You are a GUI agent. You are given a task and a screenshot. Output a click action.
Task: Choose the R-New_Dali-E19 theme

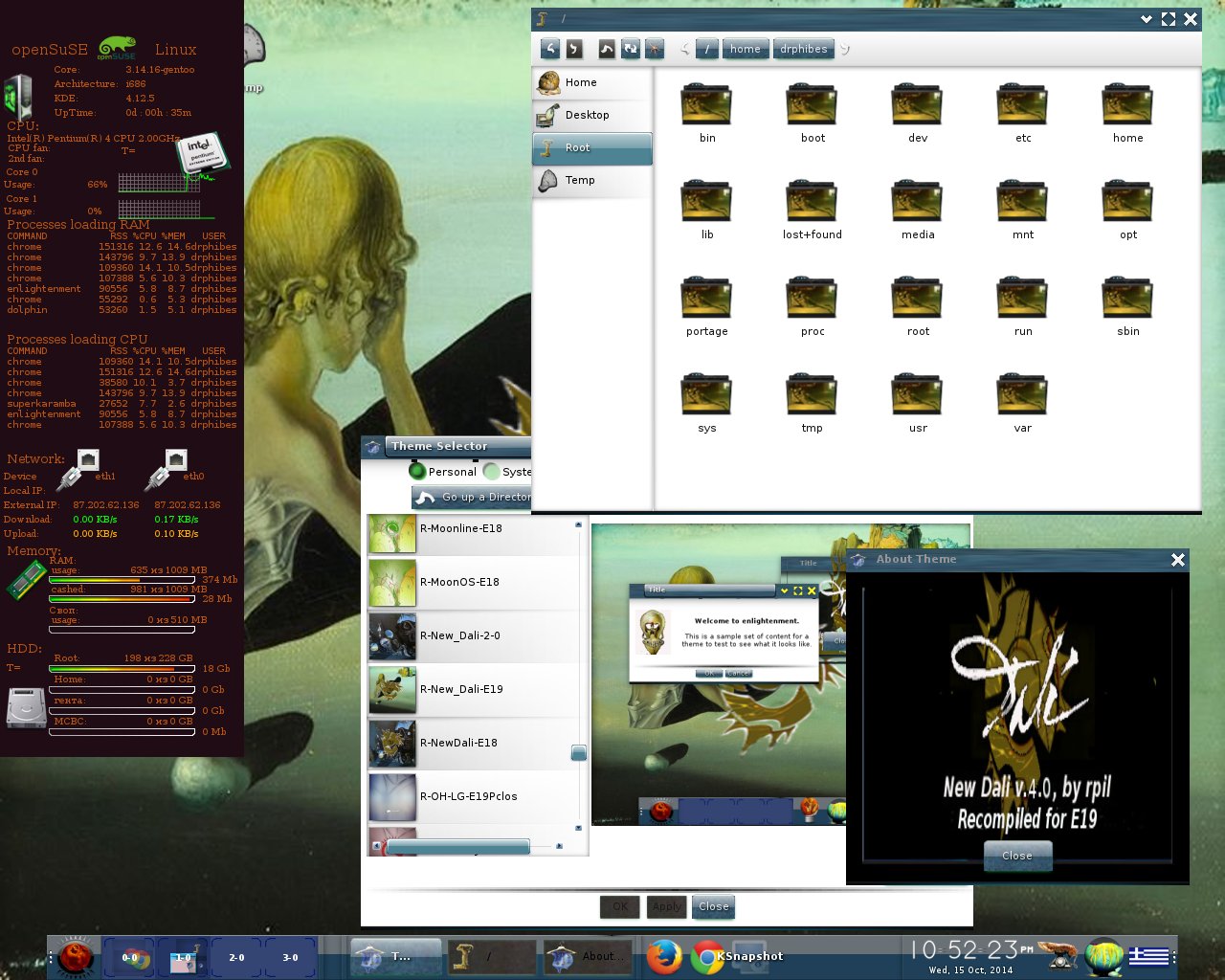pyautogui.click(x=473, y=690)
